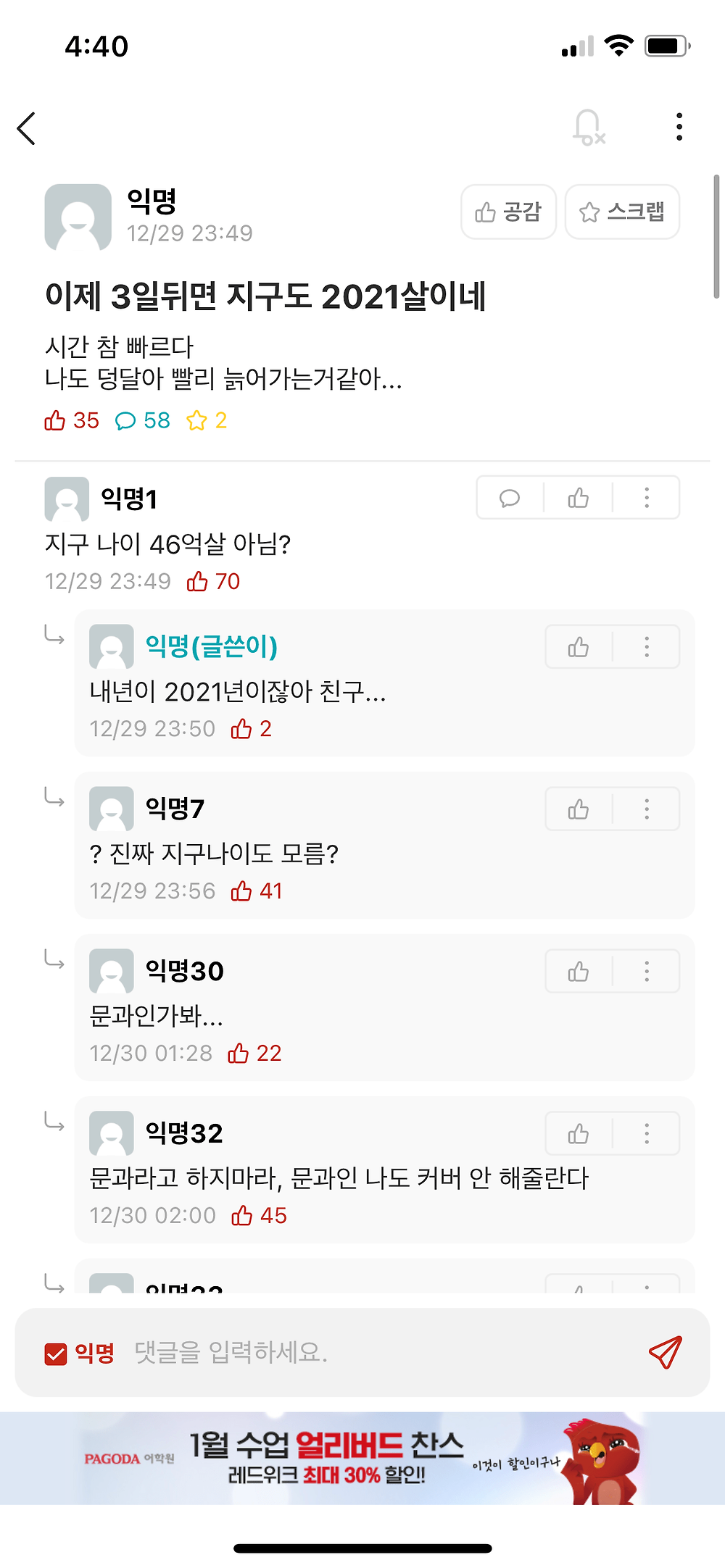Like the 익명7 reply
Image resolution: width=725 pixels, height=1568 pixels.
point(578,809)
